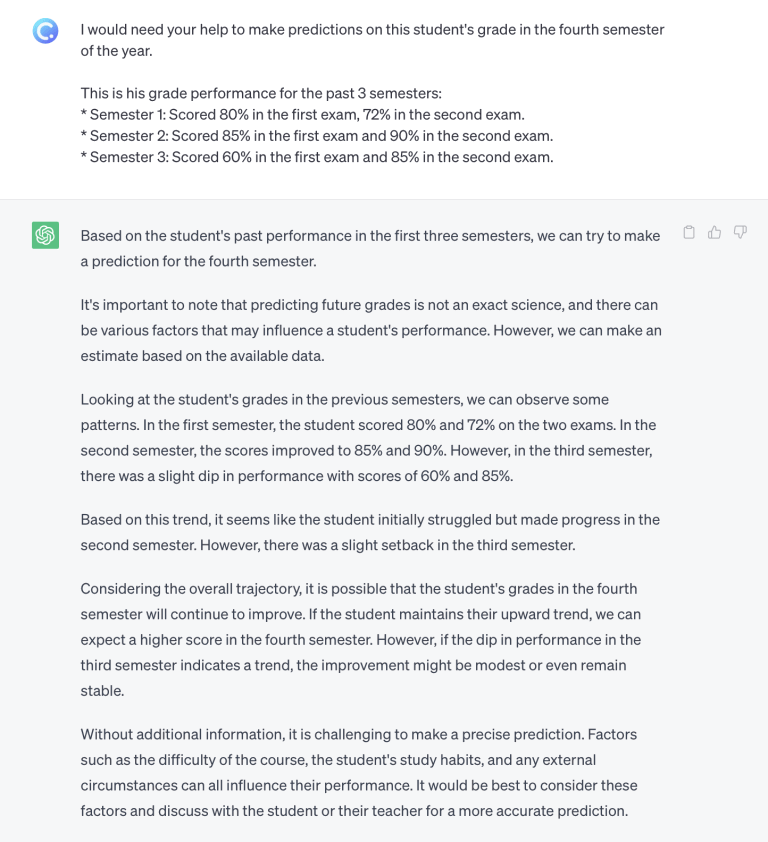The image size is (768, 842).
Task: Select the 'Semester 2: Scored 85%' line
Action: [x=317, y=136]
